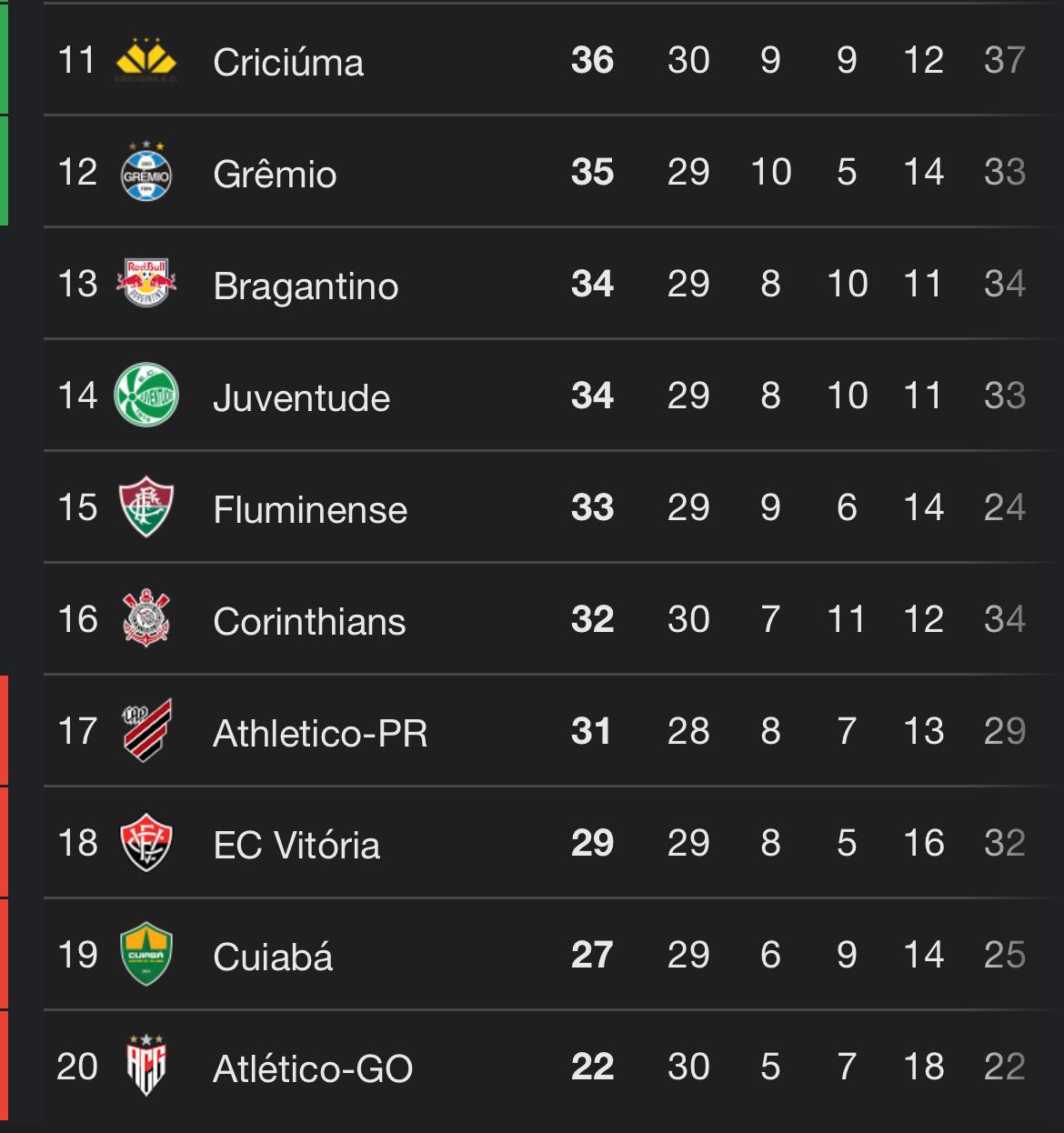Select Fluminense team name
Viewport: 1064px width, 1133px height.
pyautogui.click(x=310, y=509)
